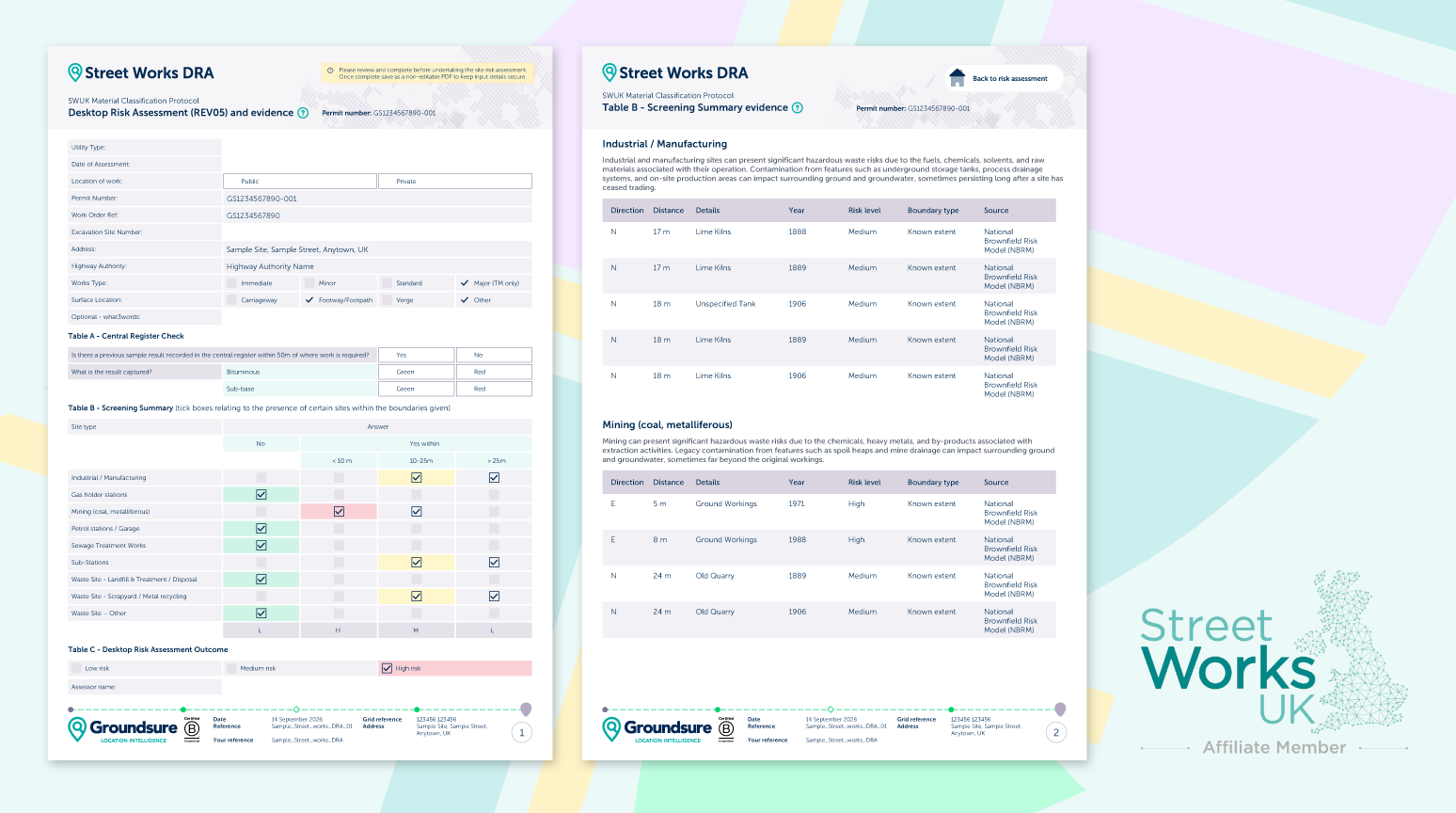
Task: Click the Certified B badge in page 1 footer
Action: click(192, 729)
